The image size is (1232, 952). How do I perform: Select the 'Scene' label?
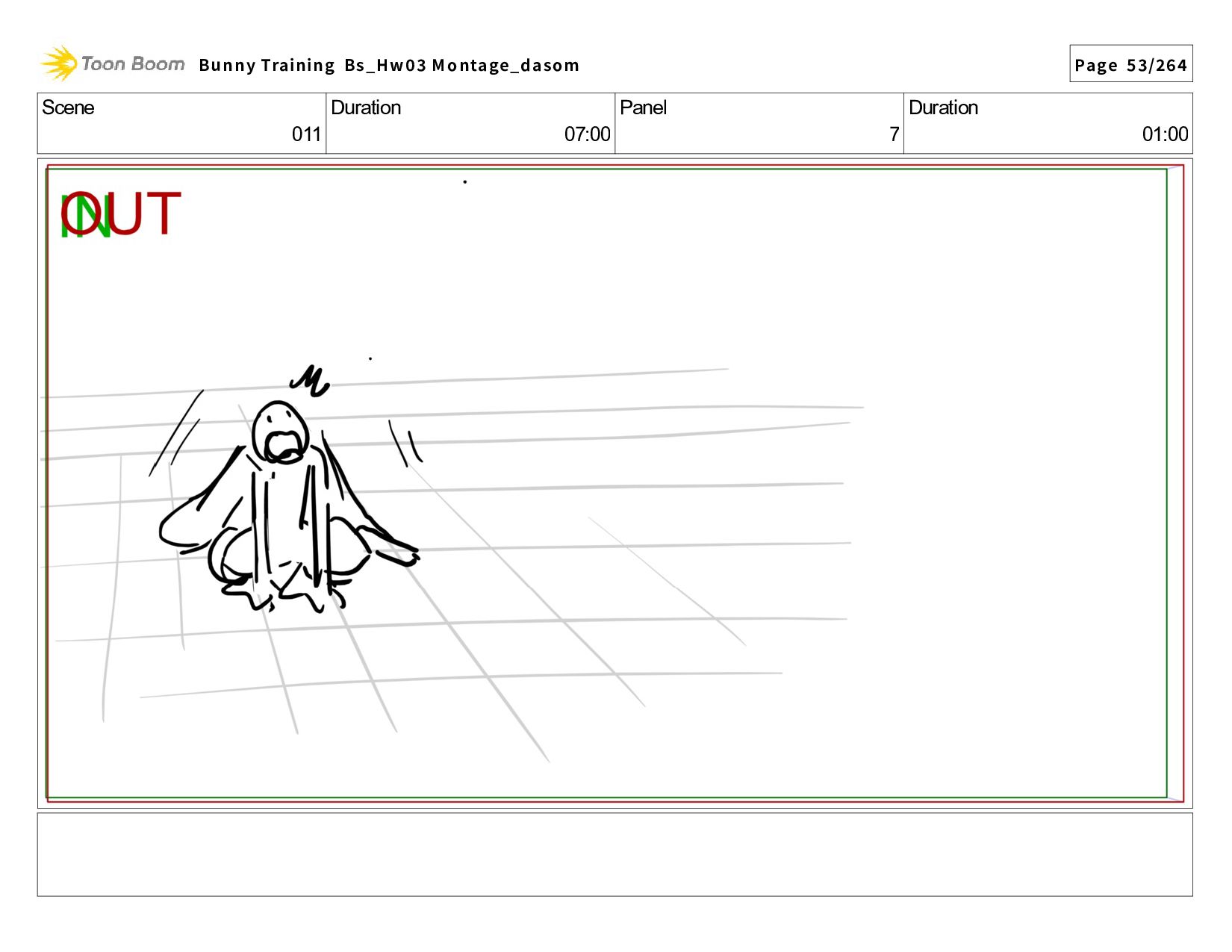[x=68, y=108]
